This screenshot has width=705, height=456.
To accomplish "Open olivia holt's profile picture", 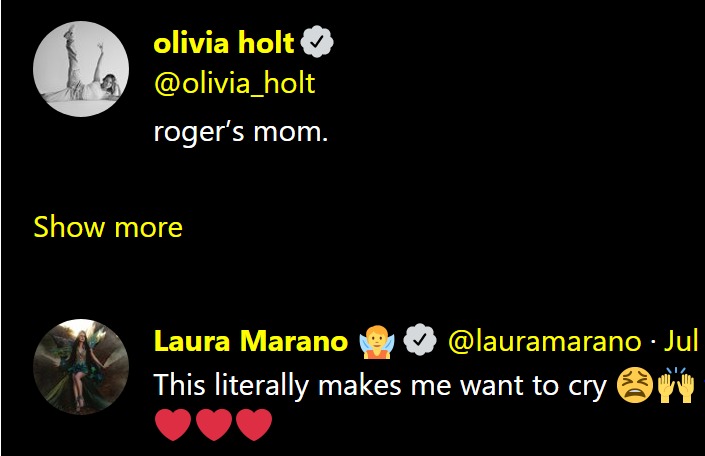I will pos(81,69).
